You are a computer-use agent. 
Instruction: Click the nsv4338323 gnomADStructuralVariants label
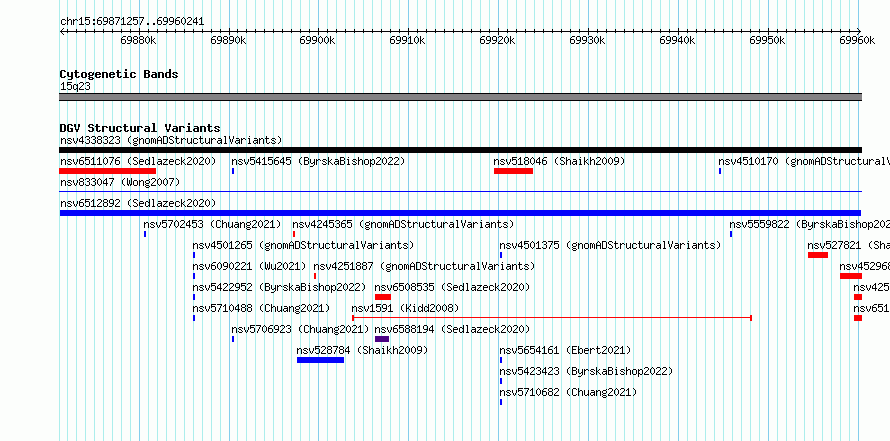click(171, 140)
